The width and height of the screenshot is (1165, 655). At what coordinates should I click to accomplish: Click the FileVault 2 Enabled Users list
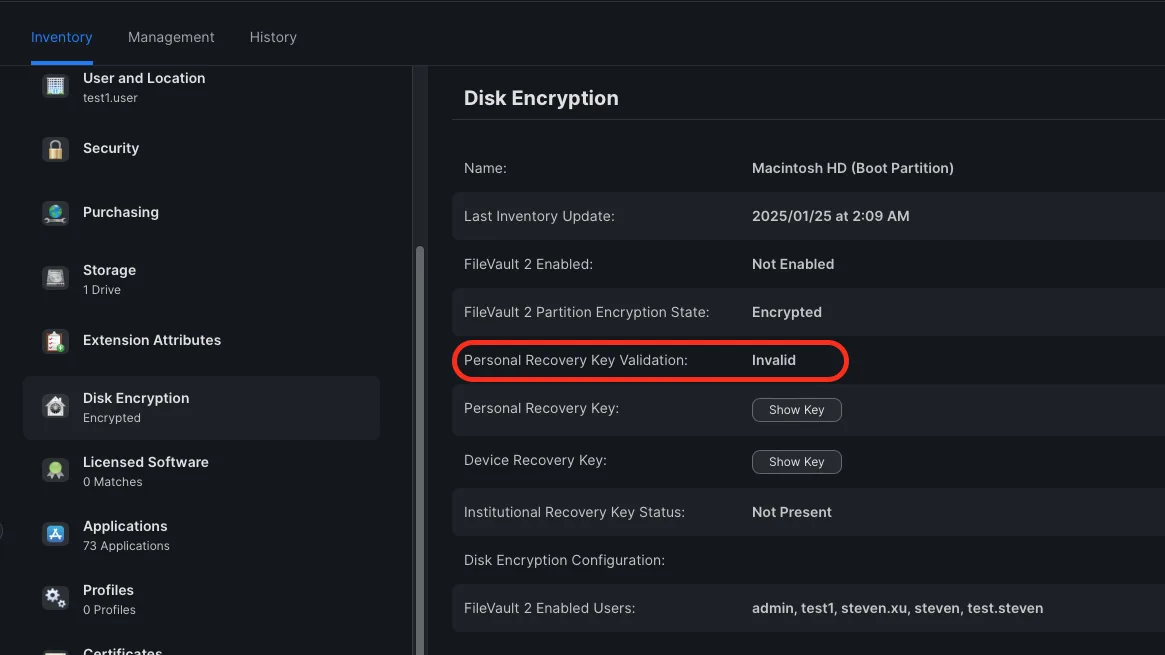898,608
